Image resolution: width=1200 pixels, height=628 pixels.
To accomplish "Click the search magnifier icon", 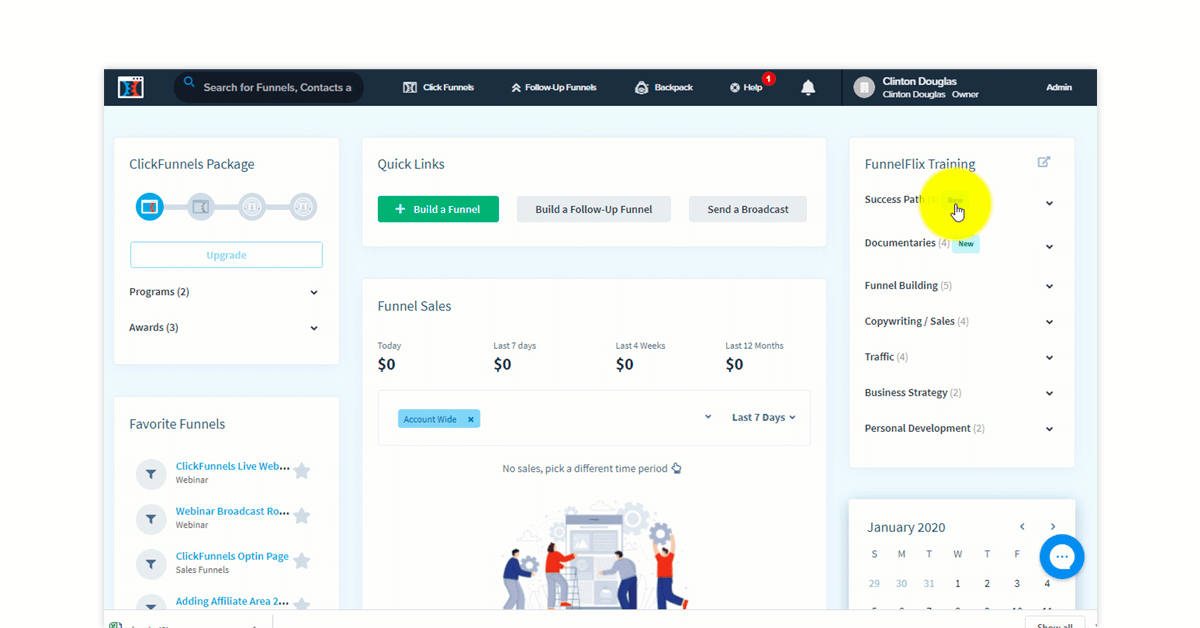I will click(x=189, y=83).
